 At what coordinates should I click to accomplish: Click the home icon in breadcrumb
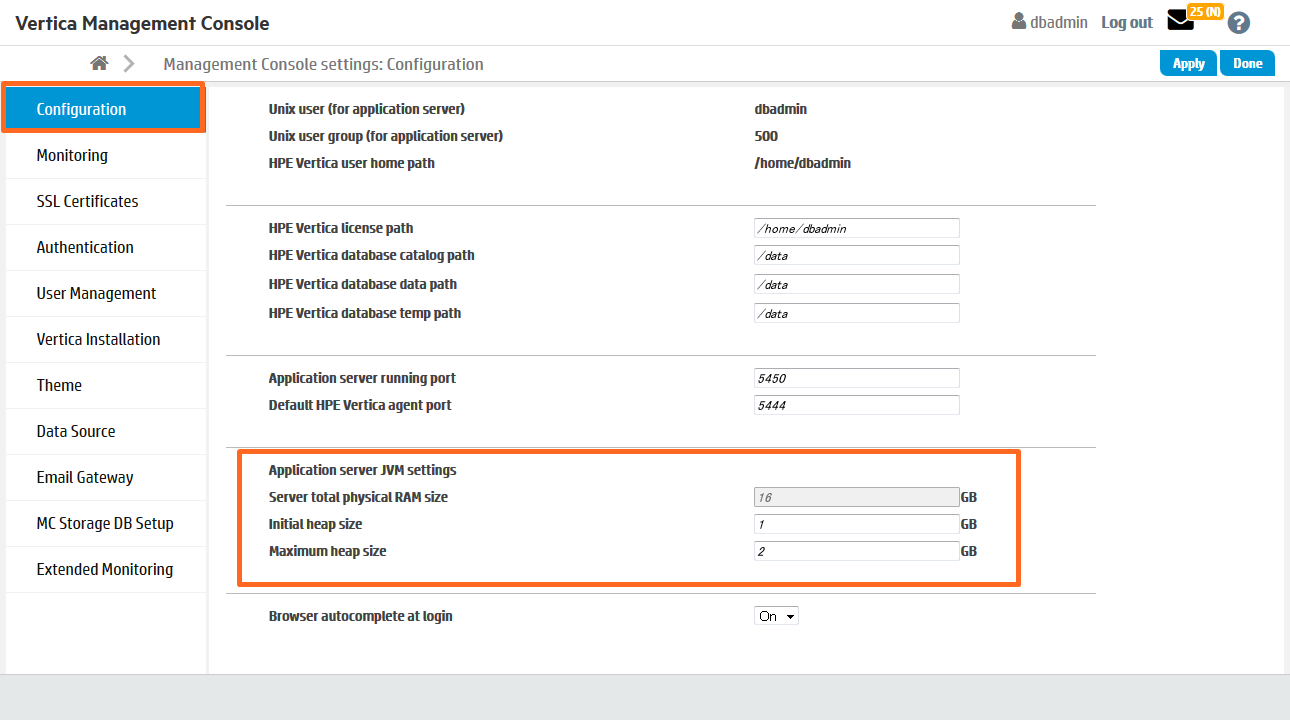99,64
